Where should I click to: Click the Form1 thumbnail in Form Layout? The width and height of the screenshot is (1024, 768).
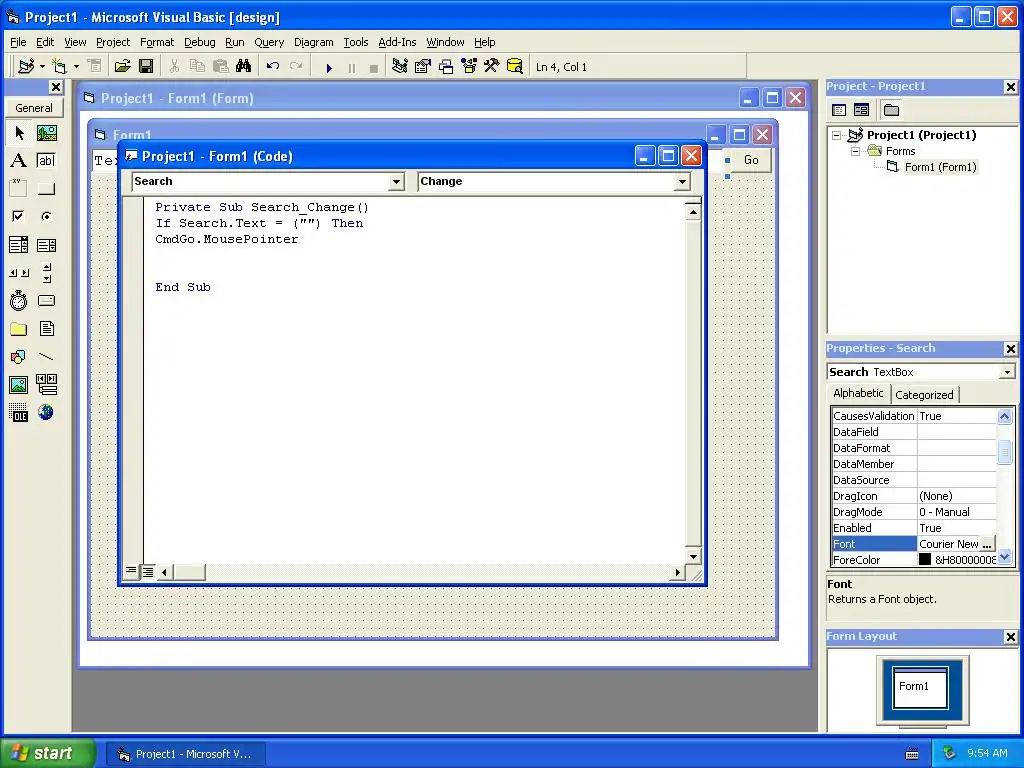point(920,688)
